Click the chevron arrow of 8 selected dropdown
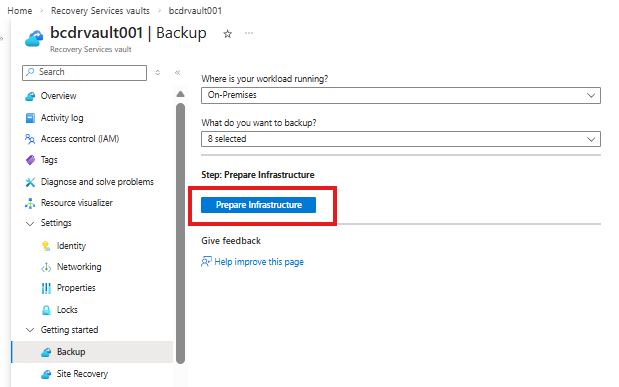The height and width of the screenshot is (387, 619). [591, 139]
